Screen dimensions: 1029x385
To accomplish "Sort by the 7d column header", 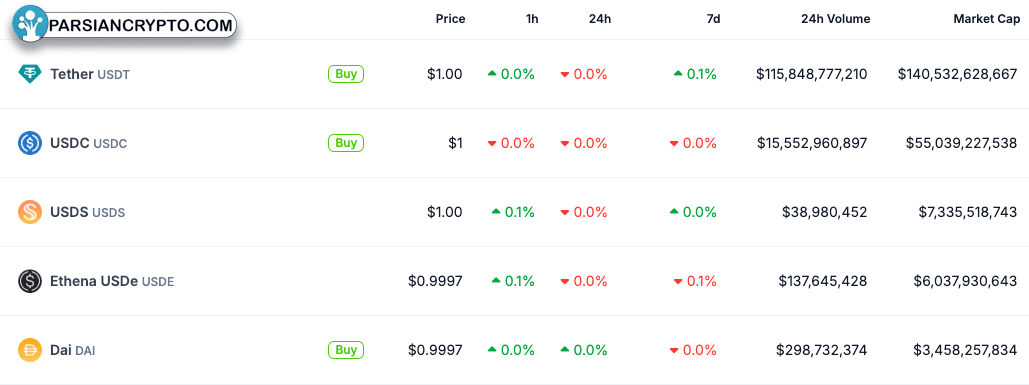I will (713, 19).
